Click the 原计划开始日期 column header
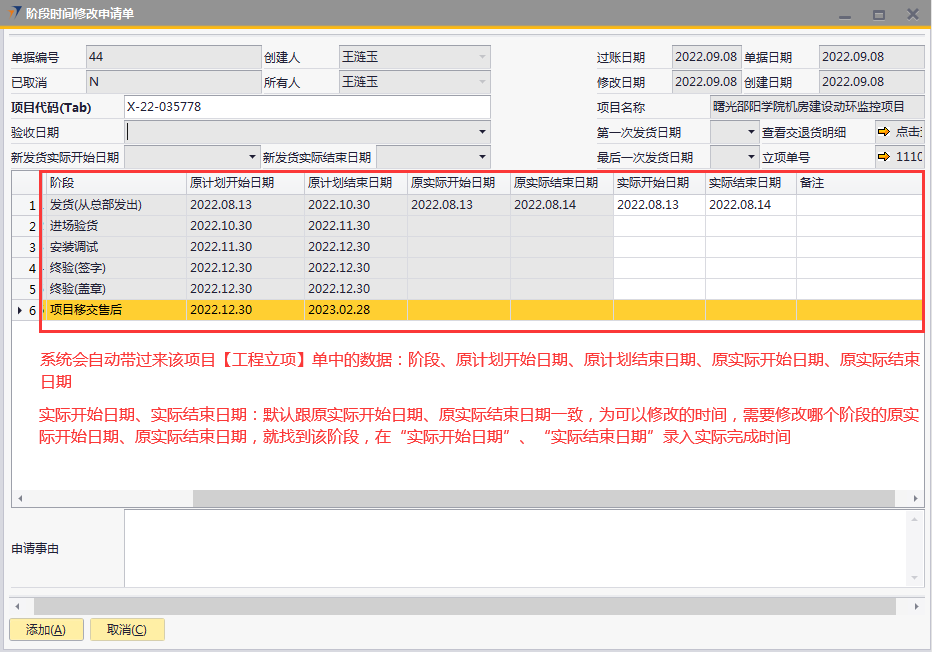 pos(245,183)
